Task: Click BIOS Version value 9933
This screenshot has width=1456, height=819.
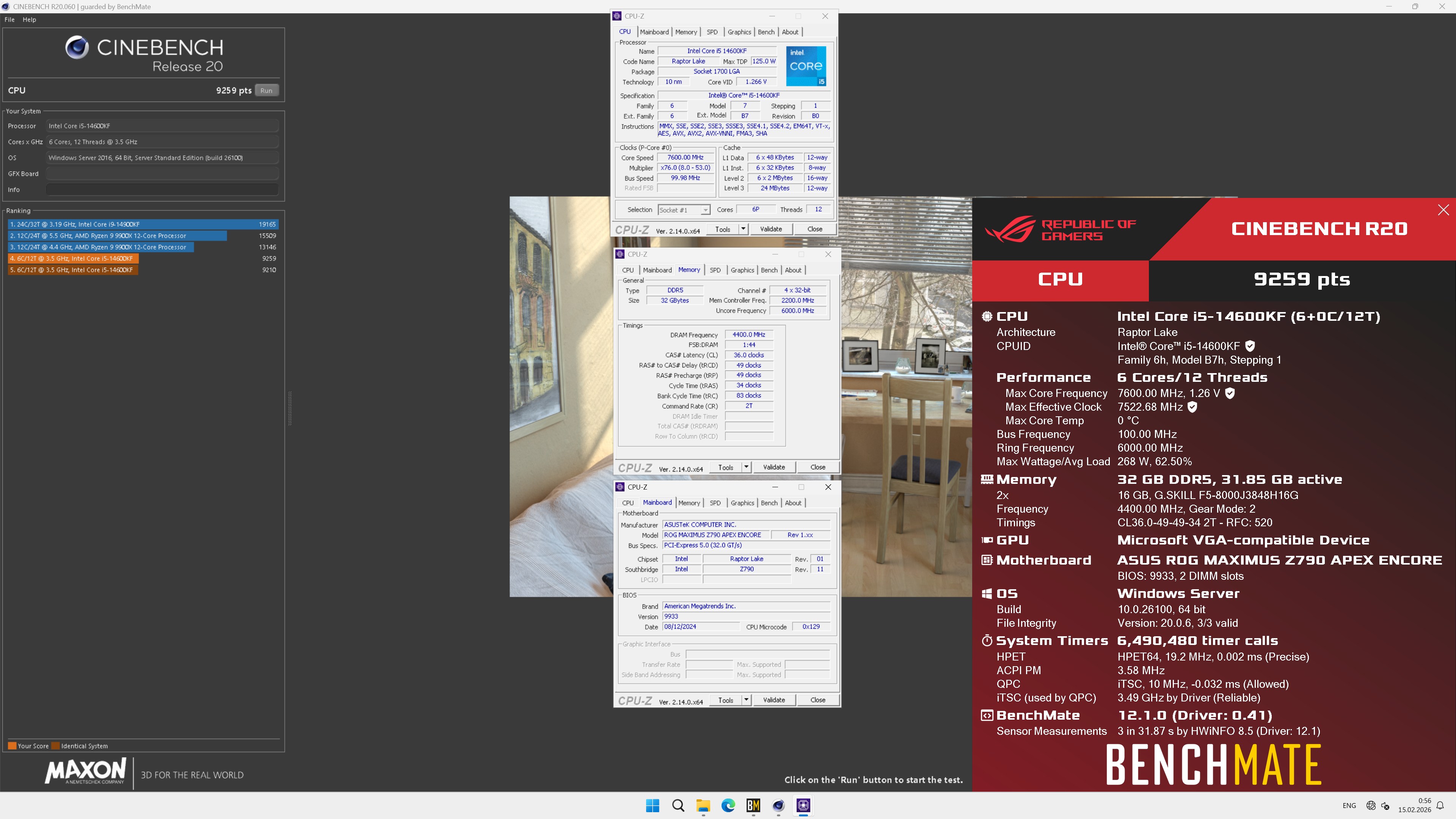Action: (x=746, y=617)
